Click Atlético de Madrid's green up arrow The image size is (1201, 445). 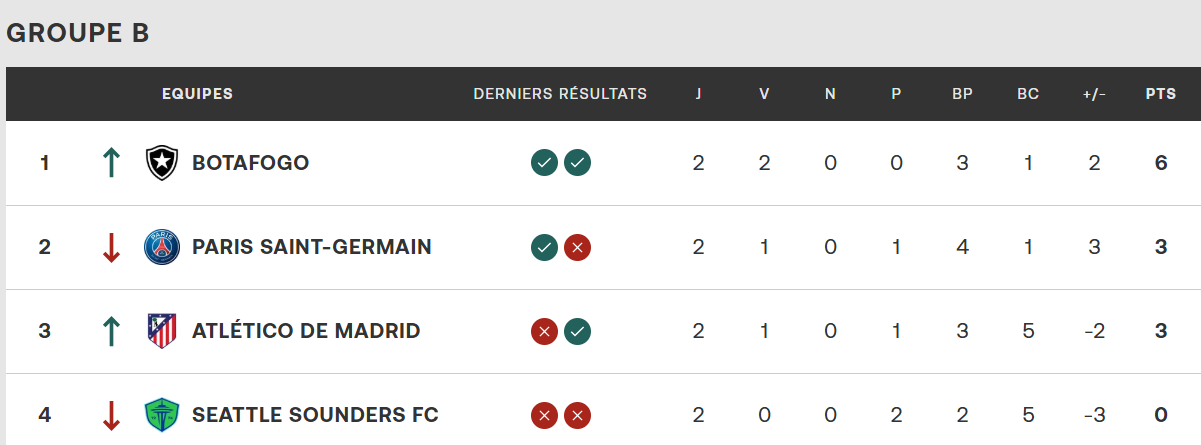pos(111,330)
